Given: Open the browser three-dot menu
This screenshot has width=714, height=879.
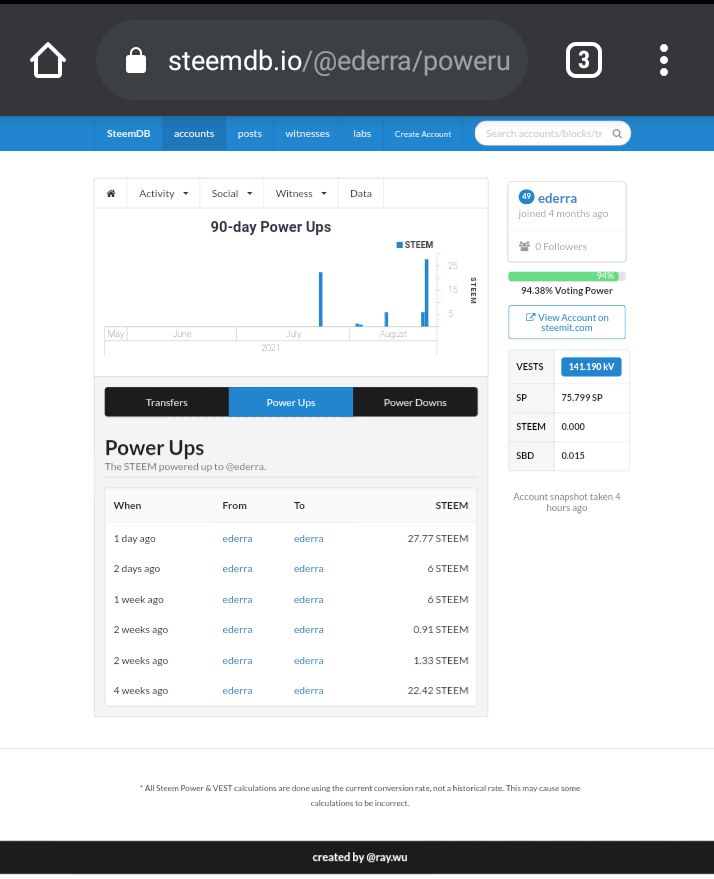Looking at the screenshot, I should 664,60.
